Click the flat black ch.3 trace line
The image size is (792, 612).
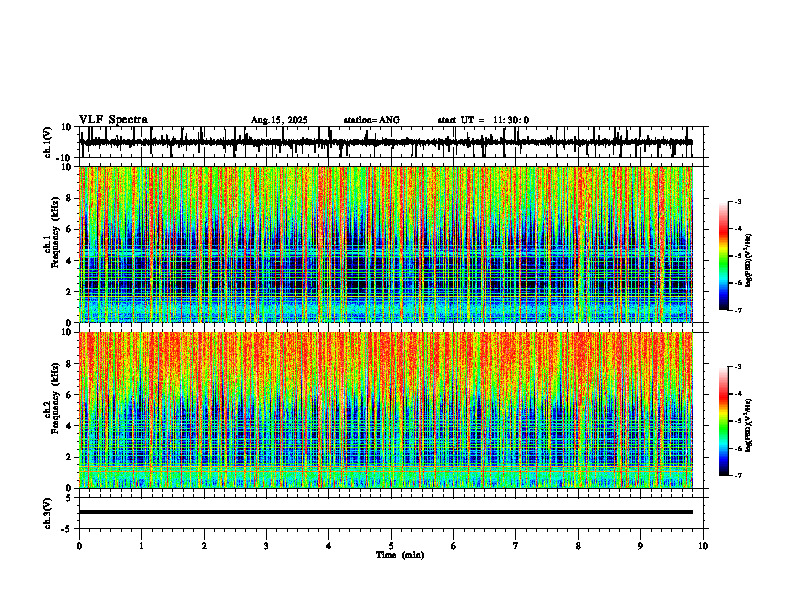386,512
